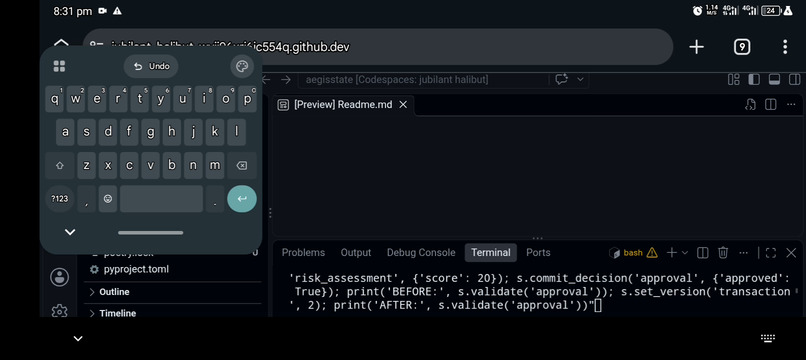Open editor More Actions ellipsis

[791, 105]
